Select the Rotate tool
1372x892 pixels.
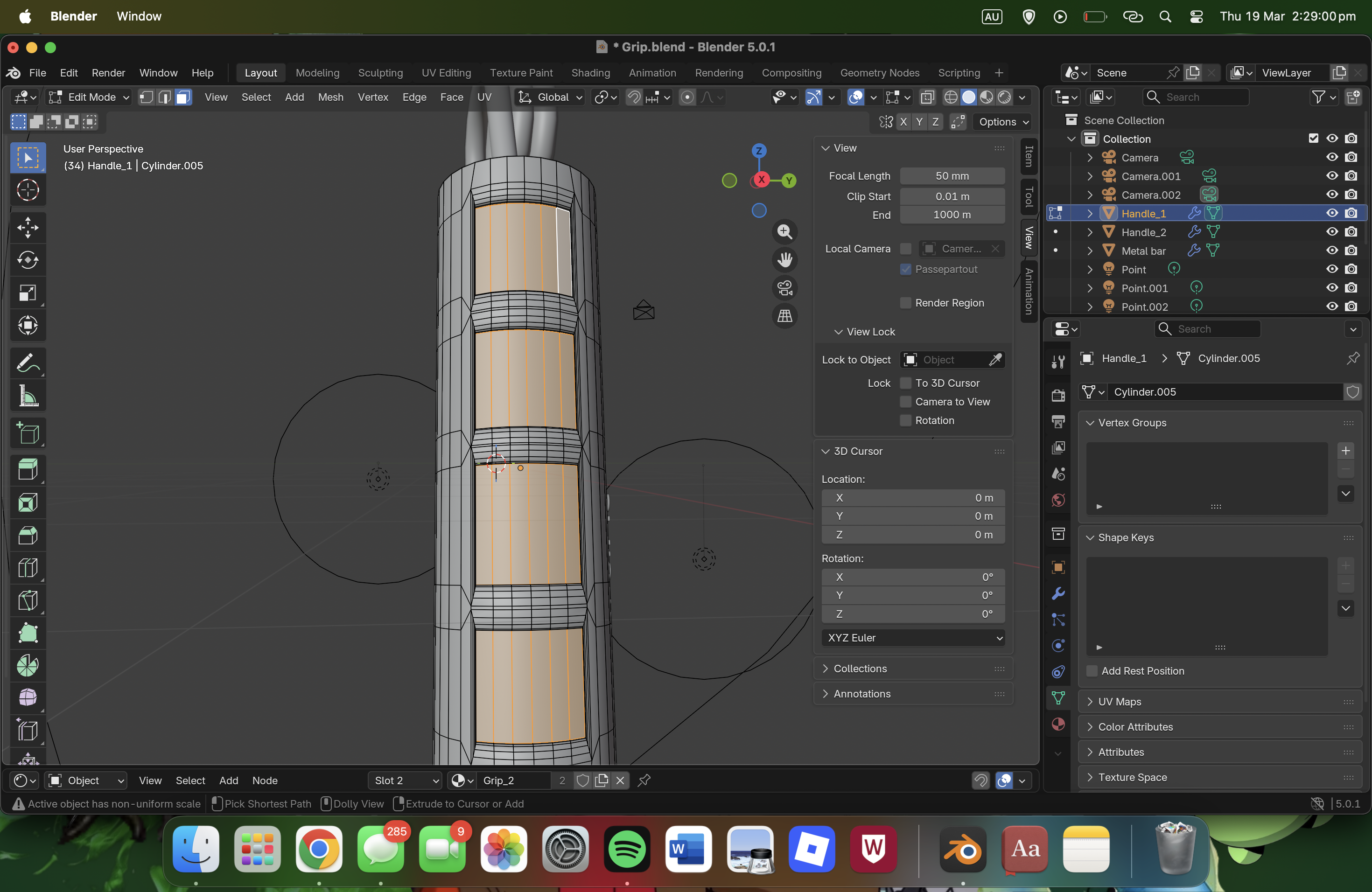pyautogui.click(x=28, y=260)
